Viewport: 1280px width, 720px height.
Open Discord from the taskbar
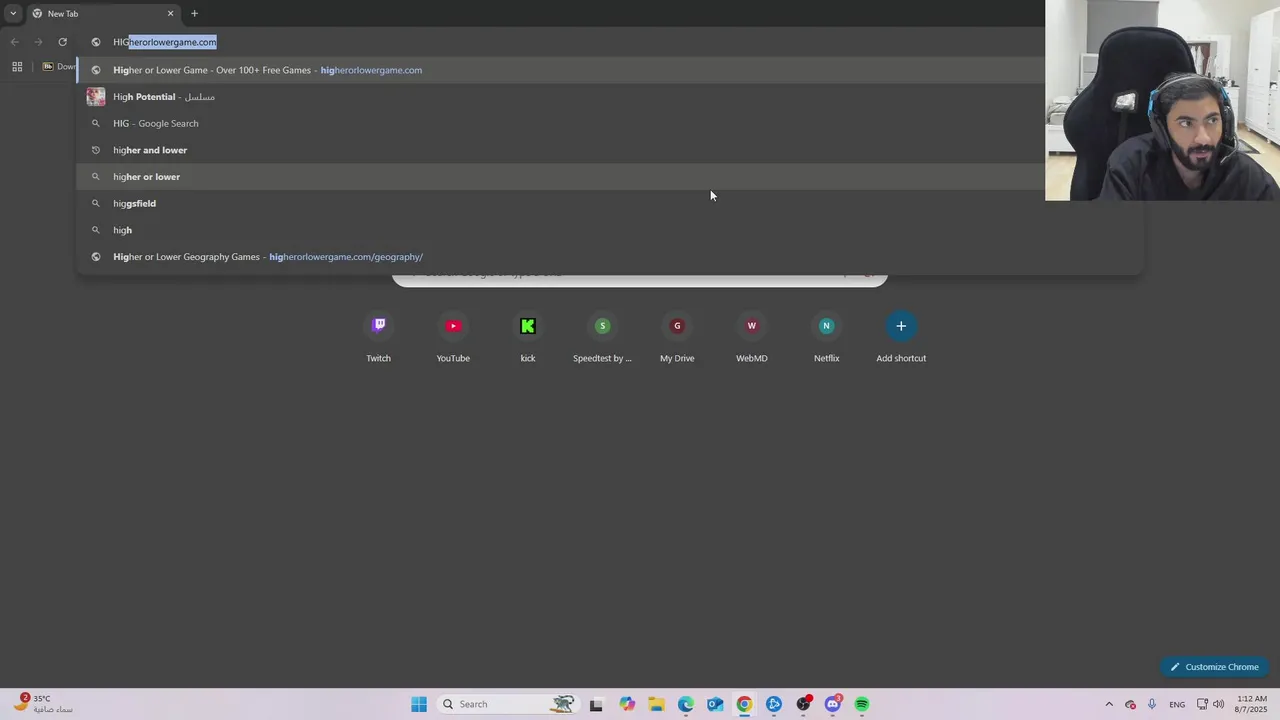[833, 704]
